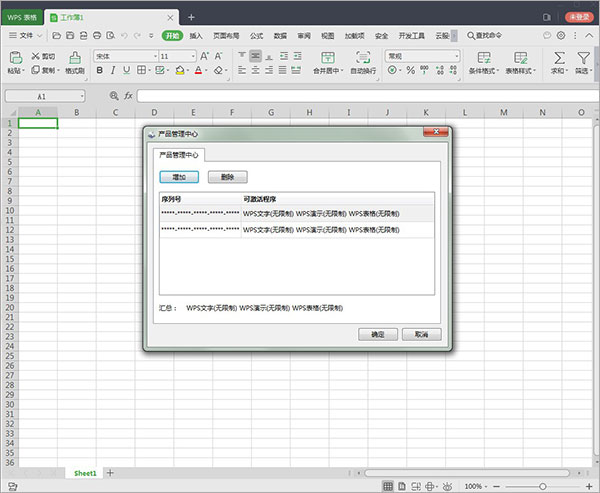Screen dimensions: 600x493
Task: Click the formula bar input
Action: click(368, 96)
